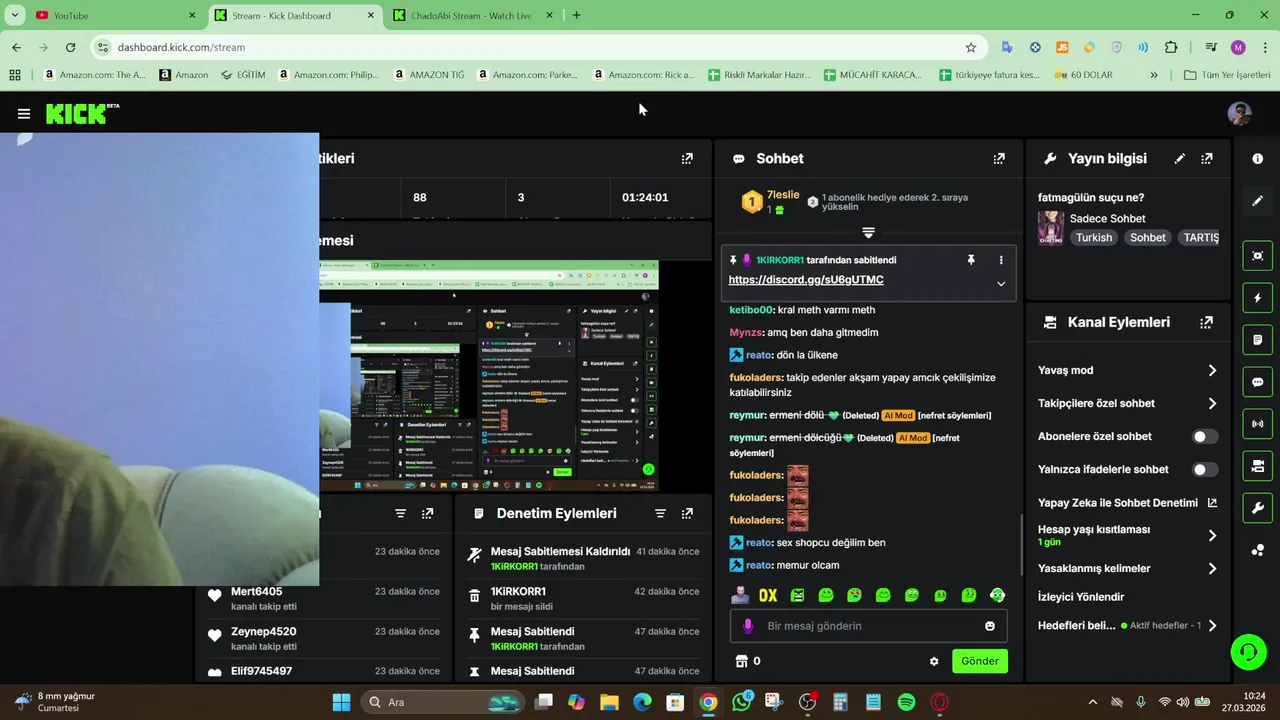Select the stream preview icon in sidebar
1280x720 pixels.
pos(1257,256)
